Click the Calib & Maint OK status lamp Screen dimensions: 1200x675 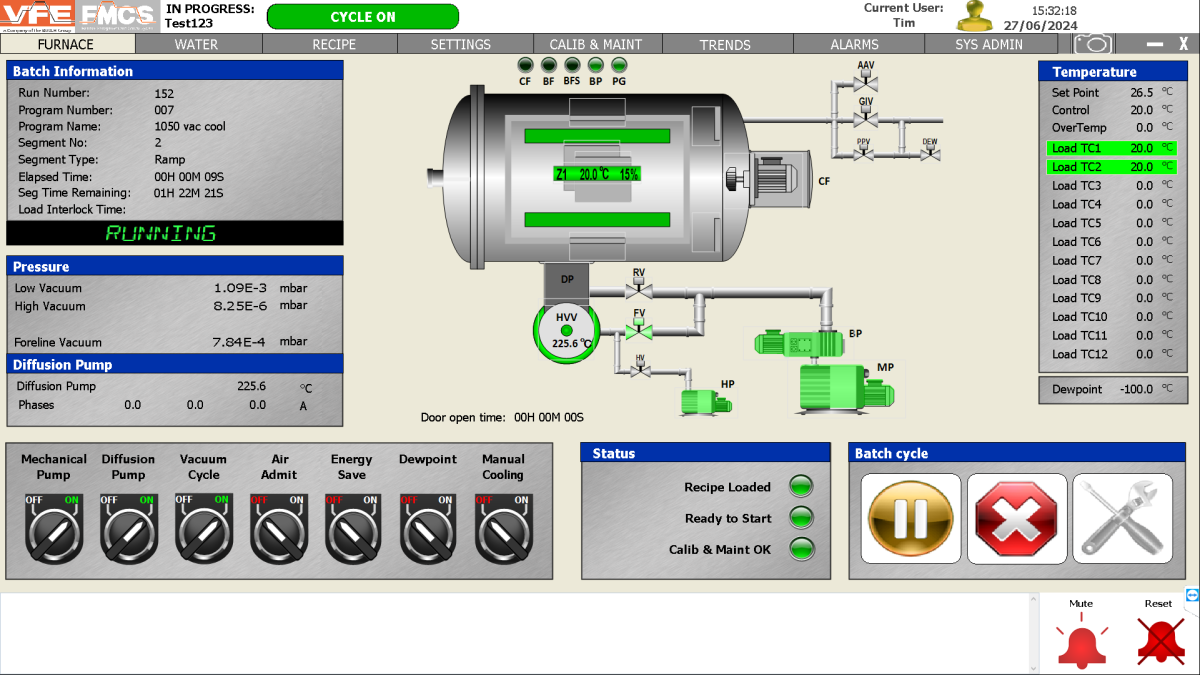point(801,549)
